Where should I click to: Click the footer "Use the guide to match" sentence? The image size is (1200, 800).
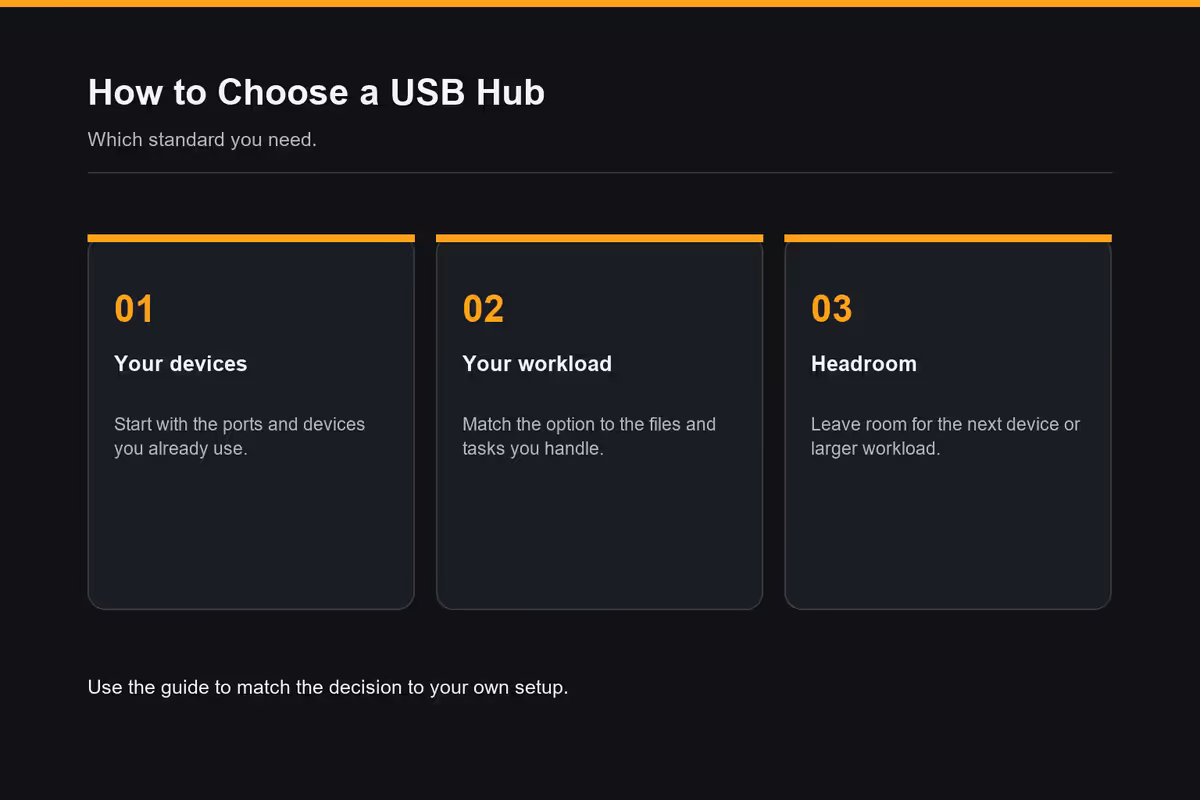tap(328, 688)
